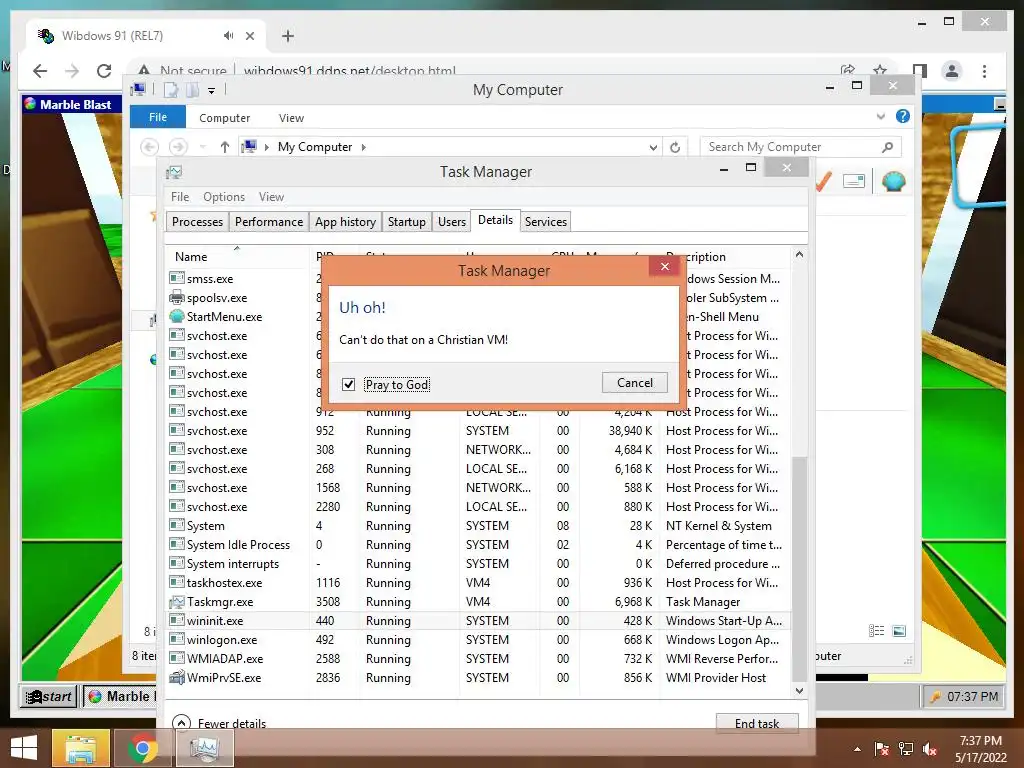Select the wininit.exe process icon
Viewport: 1024px width, 768px height.
176,620
